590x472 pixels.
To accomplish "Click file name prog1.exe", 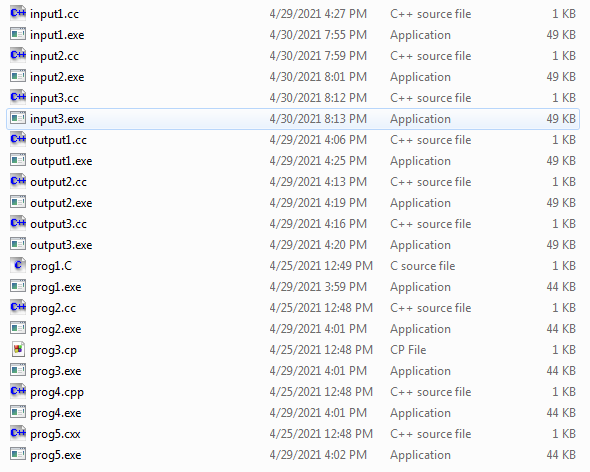I will point(56,288).
